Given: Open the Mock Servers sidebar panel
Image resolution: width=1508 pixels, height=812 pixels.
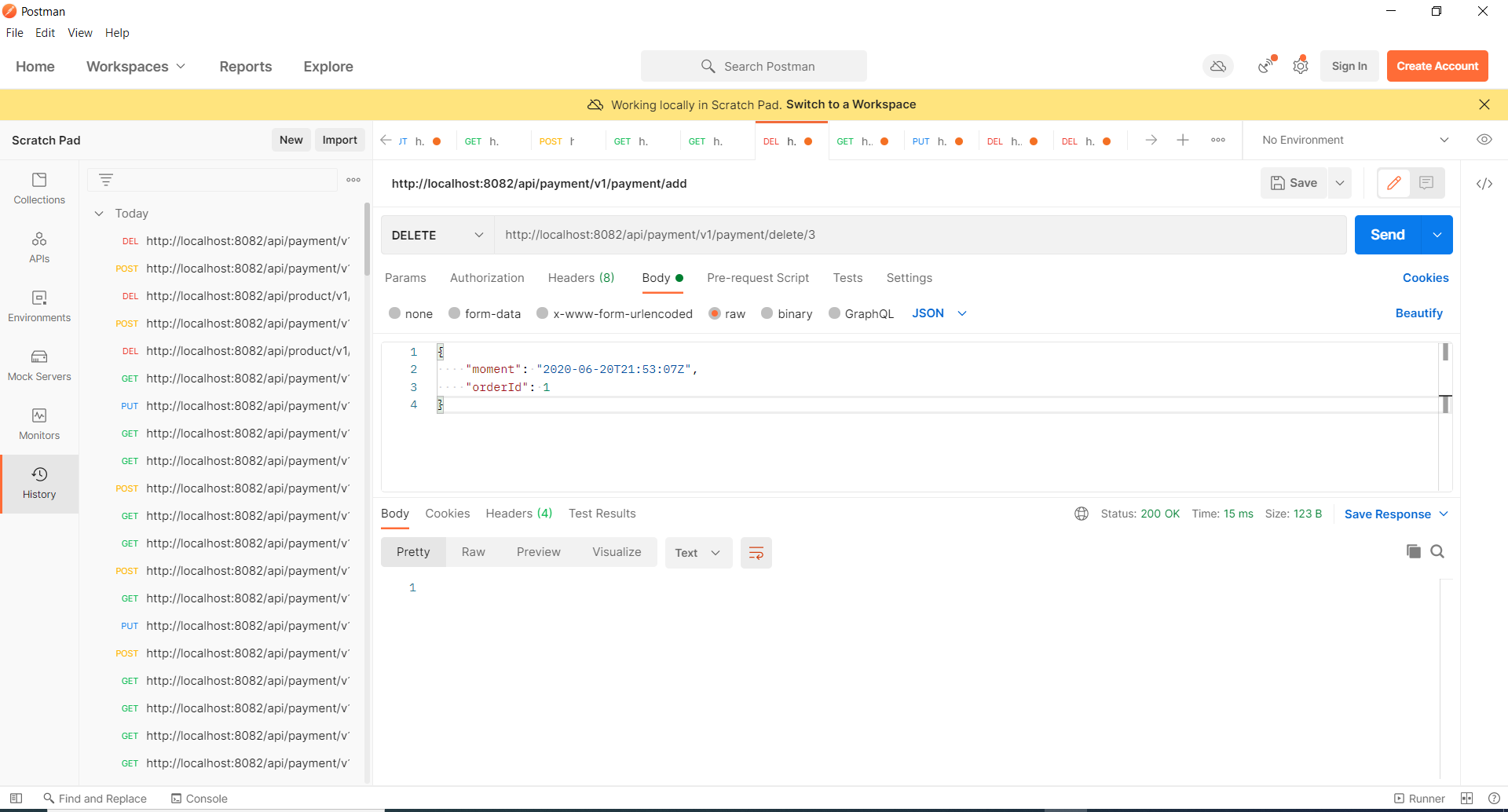Looking at the screenshot, I should coord(39,366).
